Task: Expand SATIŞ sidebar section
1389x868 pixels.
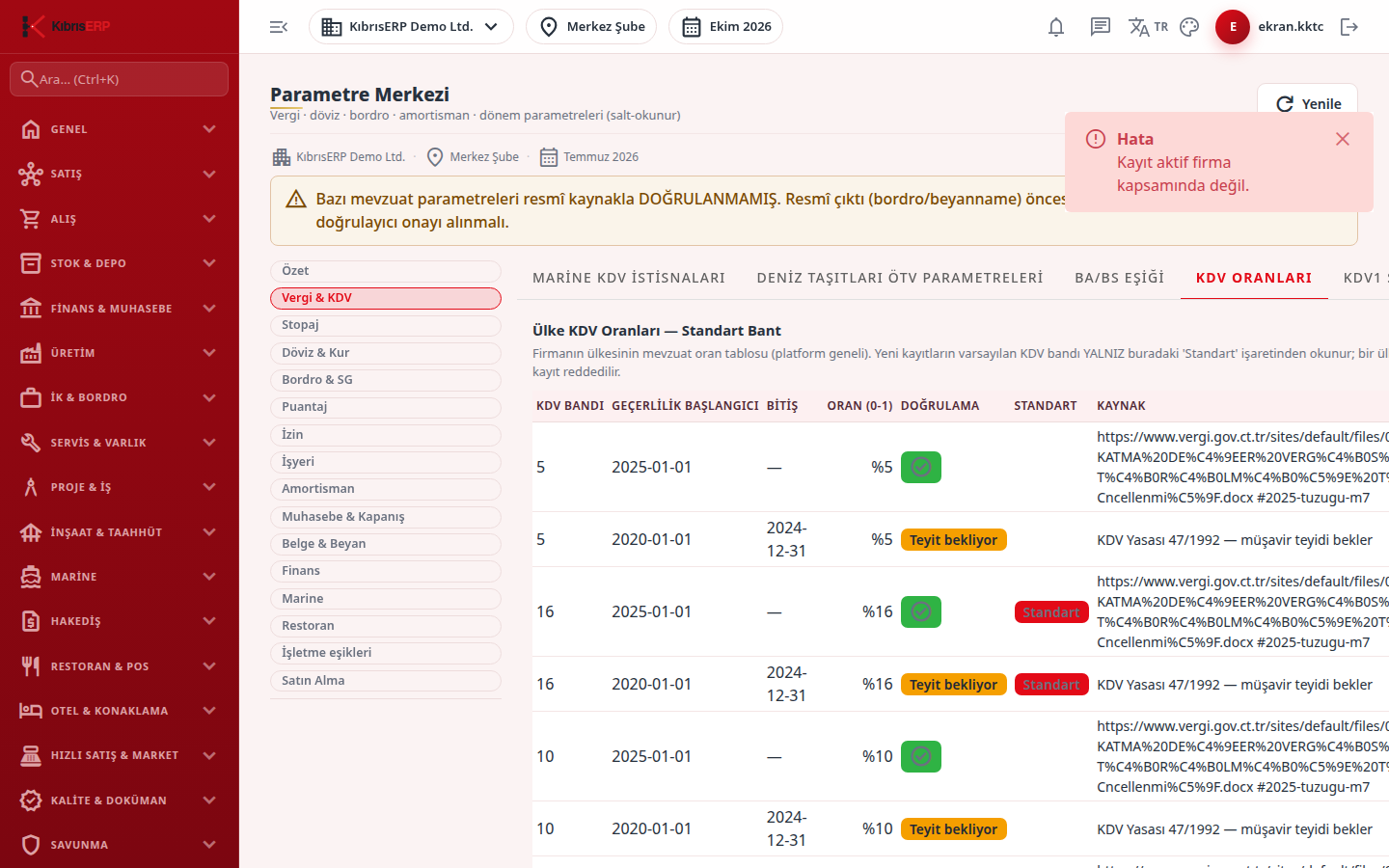Action: pyautogui.click(x=120, y=174)
